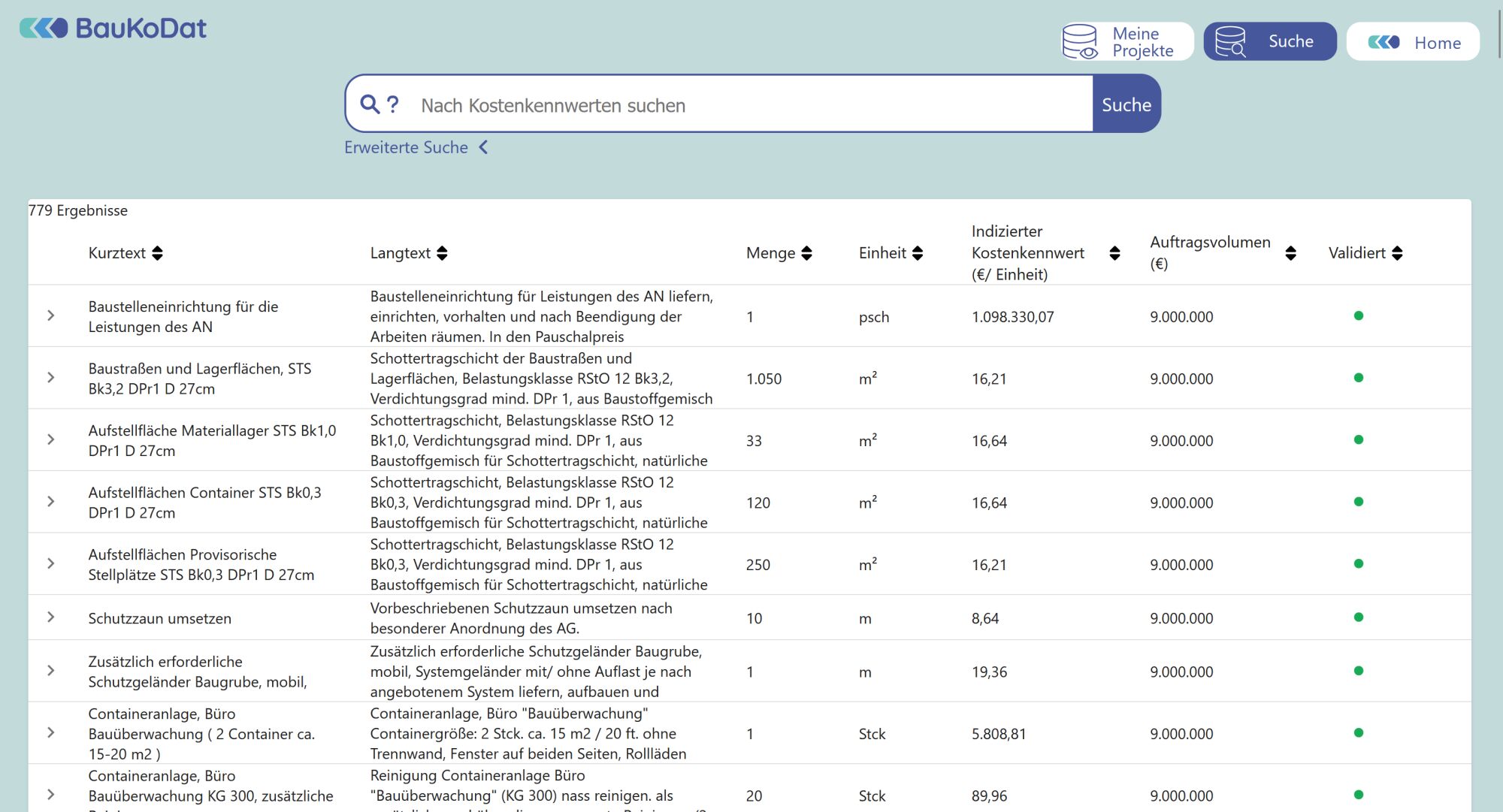1503x812 pixels.
Task: Click the Suche button beside search field
Action: tap(1126, 104)
